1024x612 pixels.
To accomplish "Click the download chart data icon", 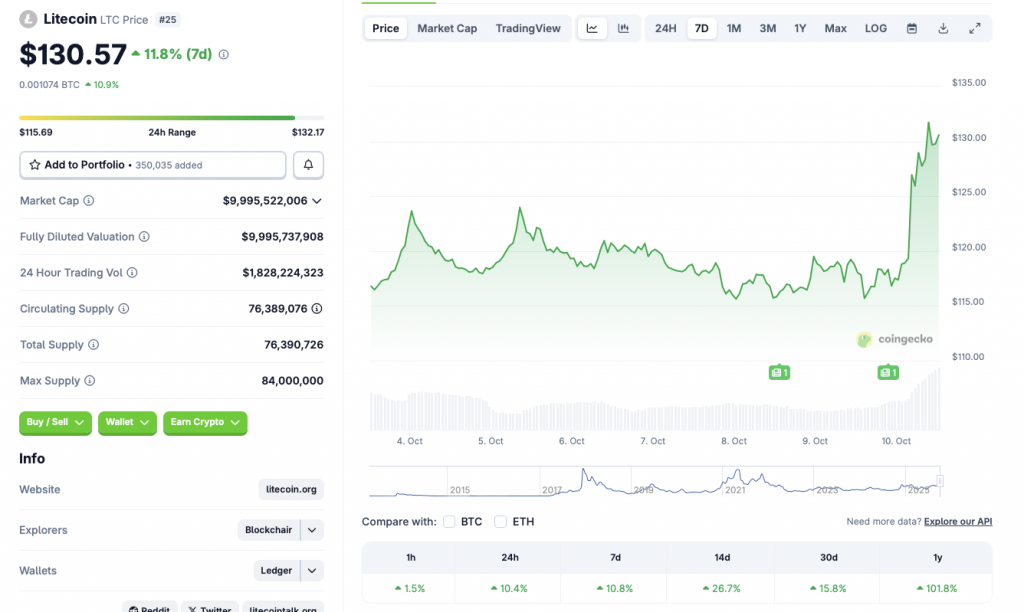I will [943, 28].
